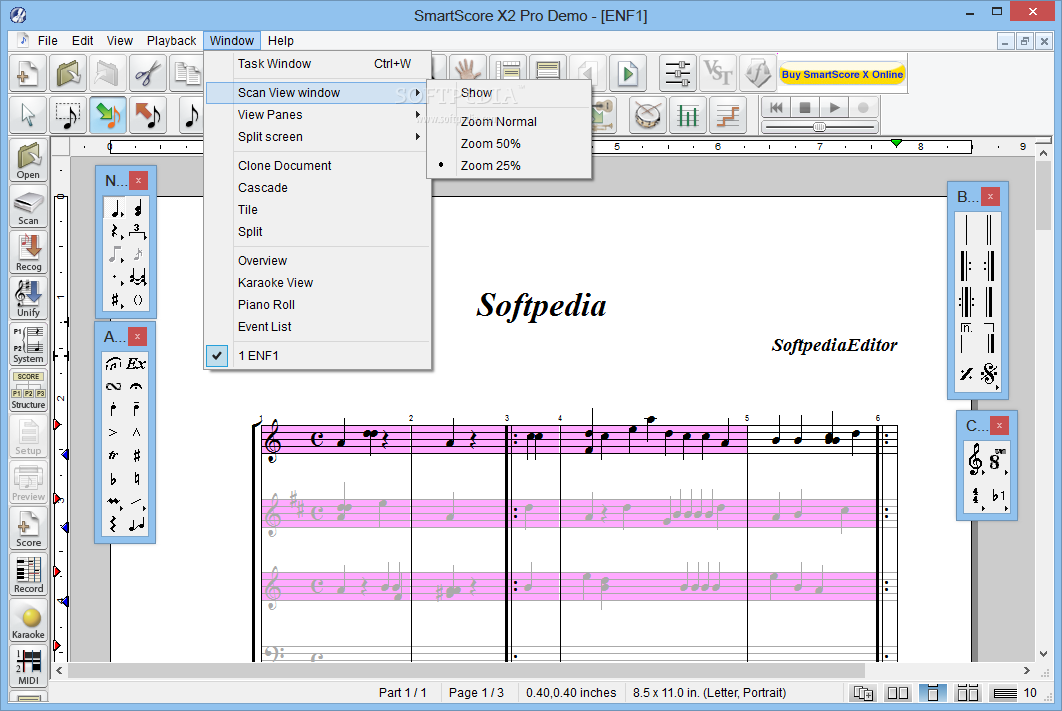
Task: Click the green play-page toolbar icon
Action: (628, 73)
